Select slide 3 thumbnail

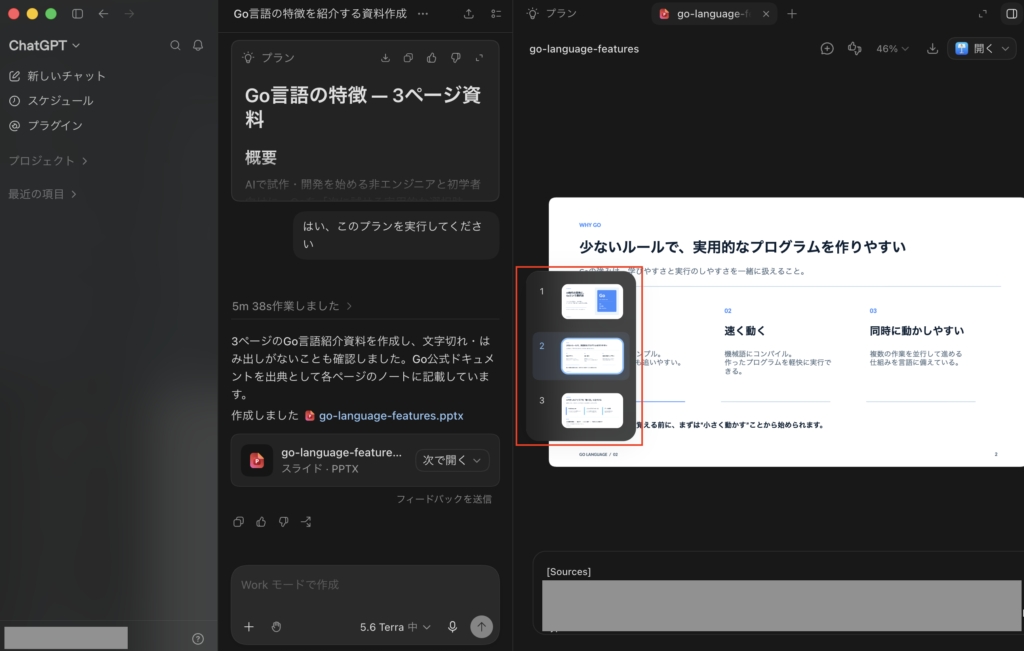click(x=592, y=411)
